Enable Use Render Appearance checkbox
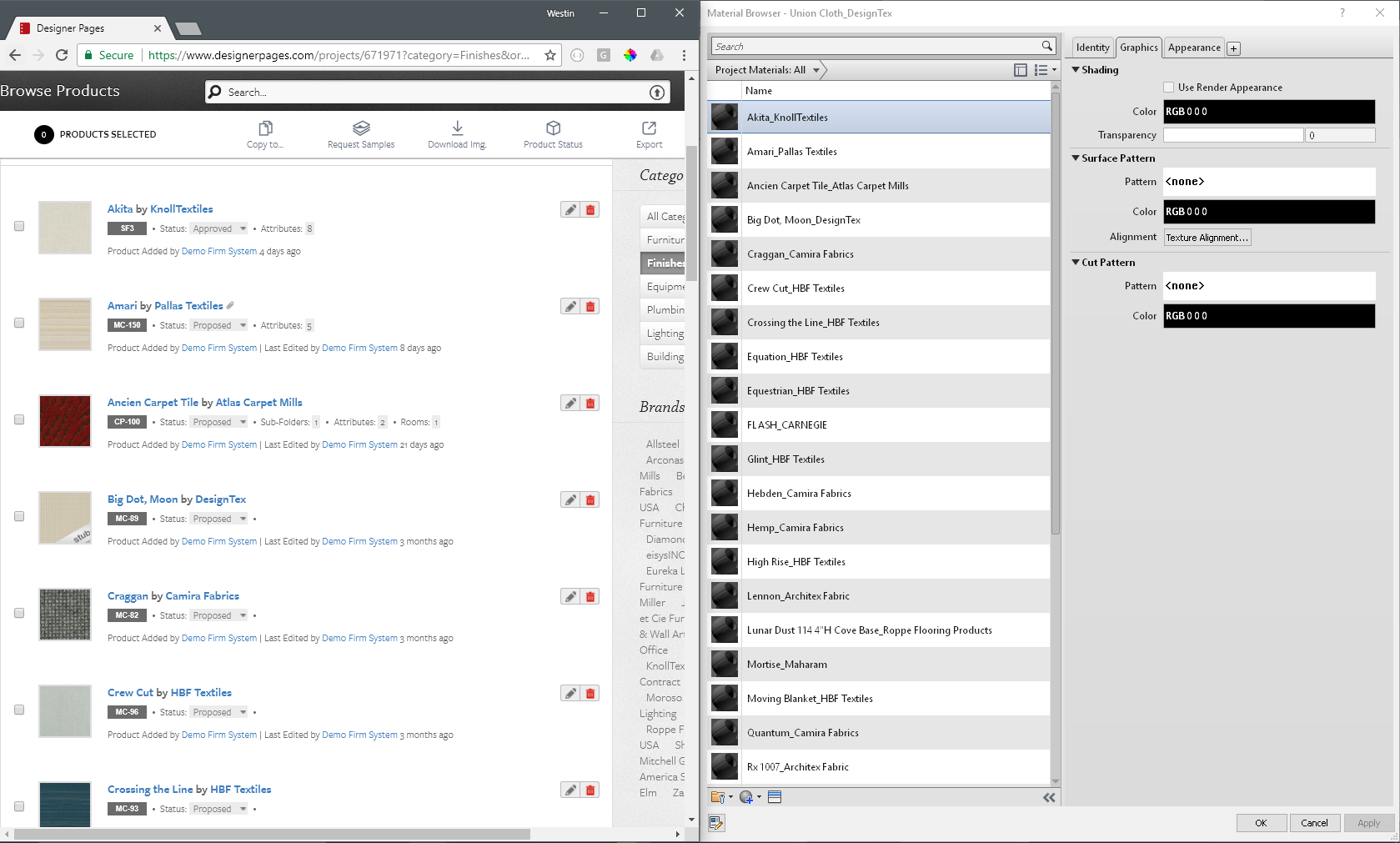This screenshot has width=1400, height=843. pos(1168,88)
